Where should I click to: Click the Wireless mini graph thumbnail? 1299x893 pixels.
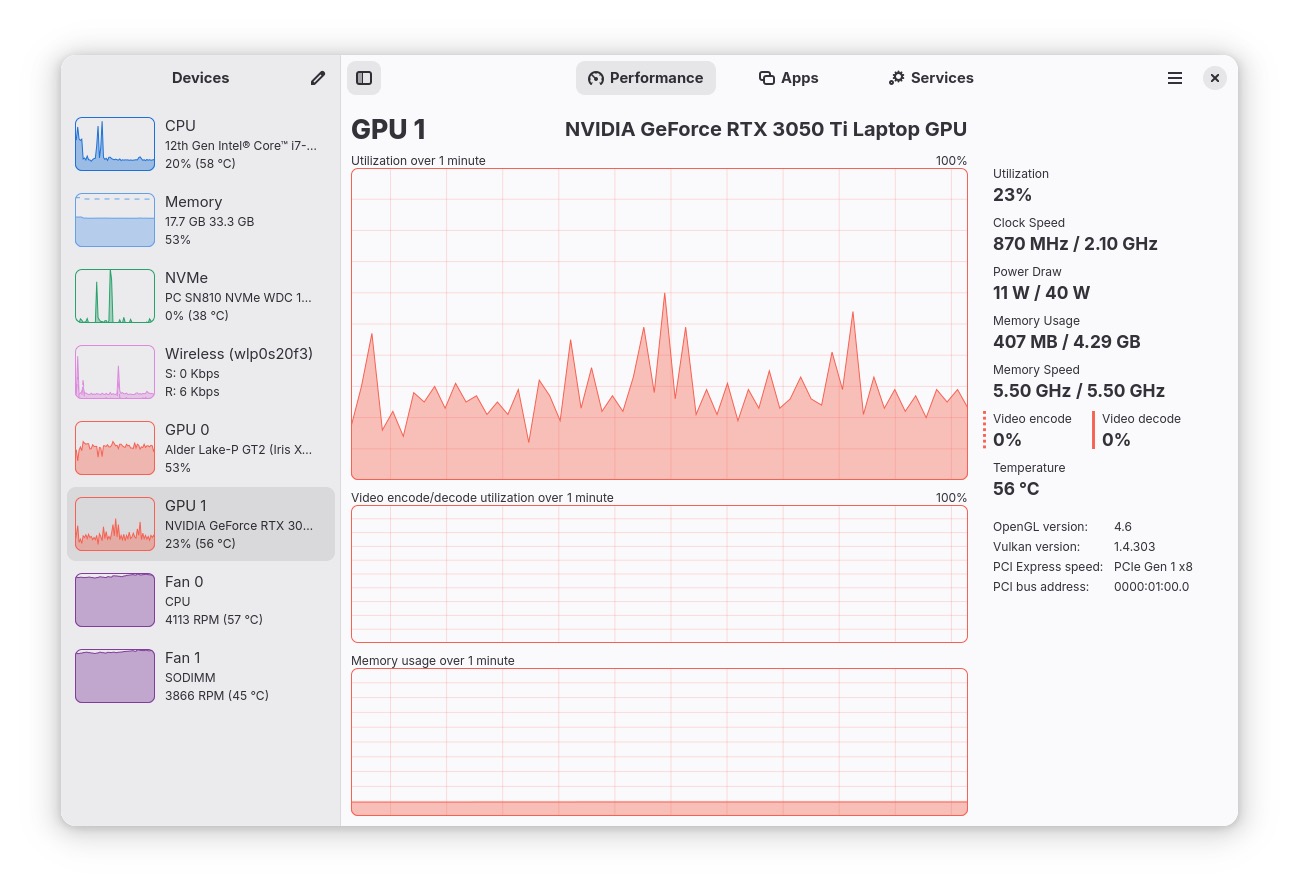[x=115, y=372]
